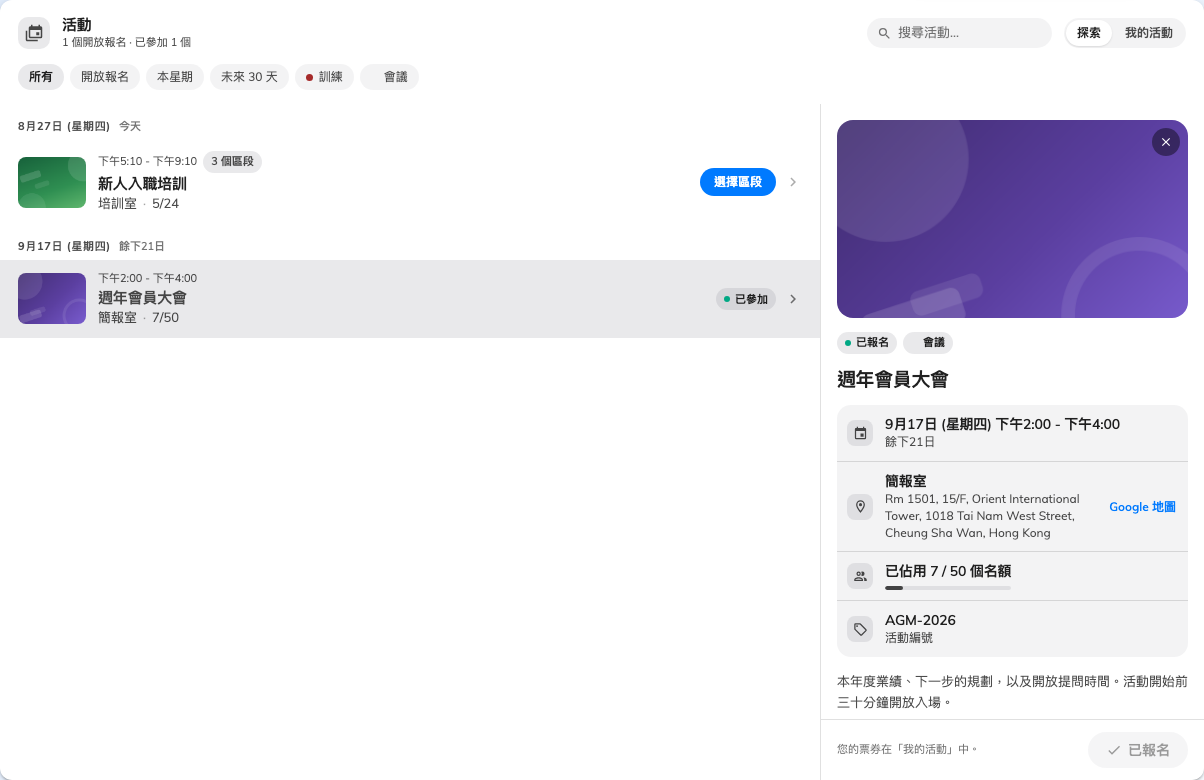This screenshot has height=780, width=1204.
Task: Click the AGM-2026 event code text
Action: pos(920,620)
